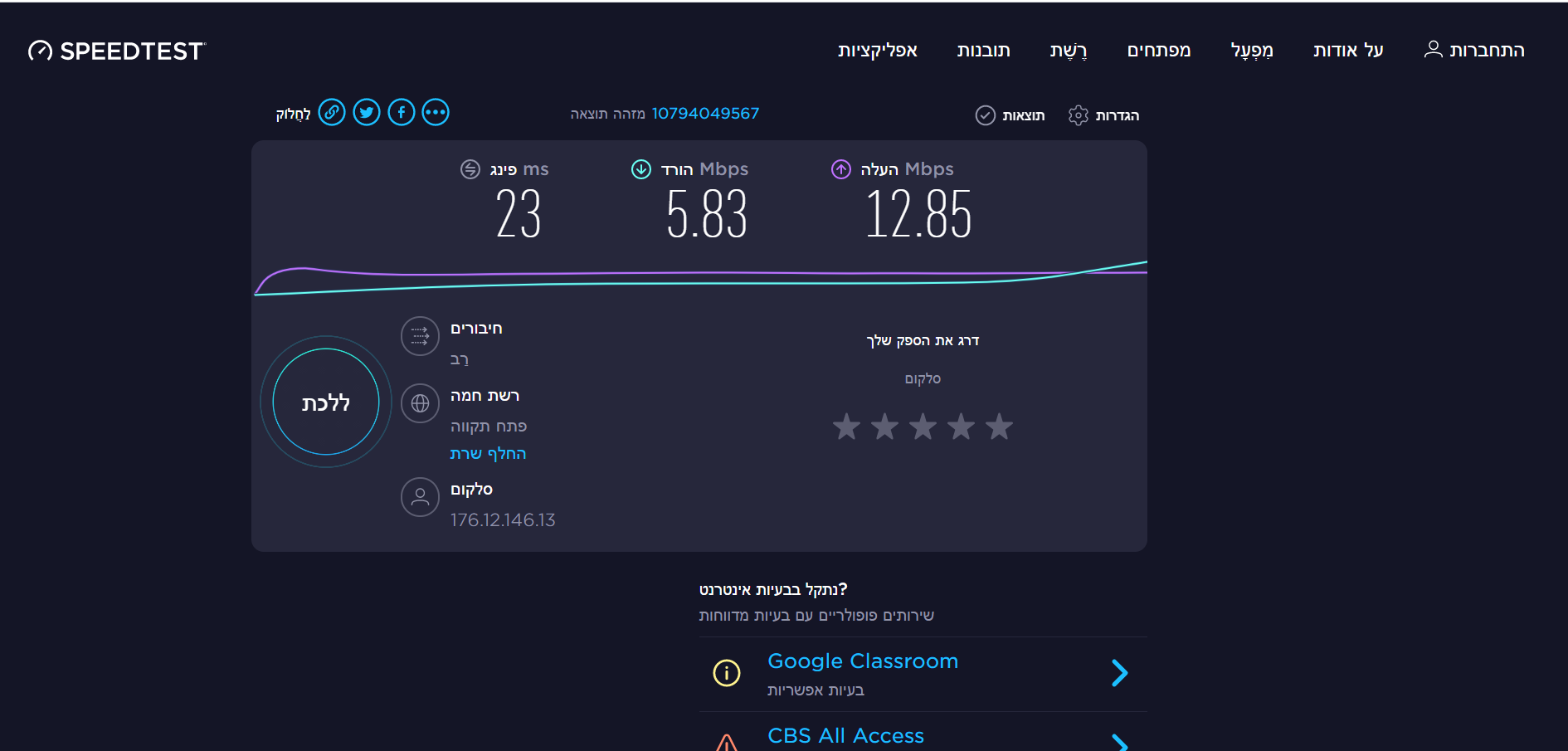Screen dimensions: 1568x751
Task: Share result on Twitter
Action: 367,112
